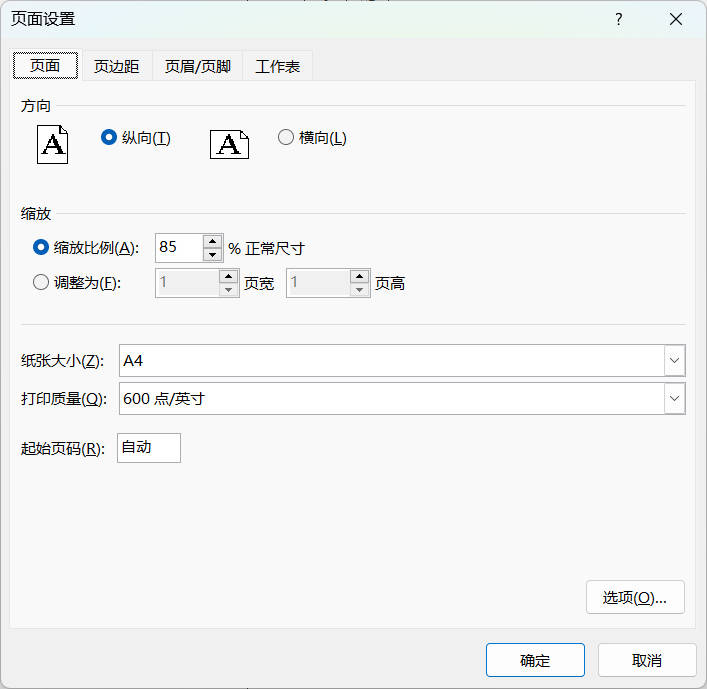This screenshot has height=689, width=707.
Task: Close the 页面设置 dialog
Action: pyautogui.click(x=675, y=19)
